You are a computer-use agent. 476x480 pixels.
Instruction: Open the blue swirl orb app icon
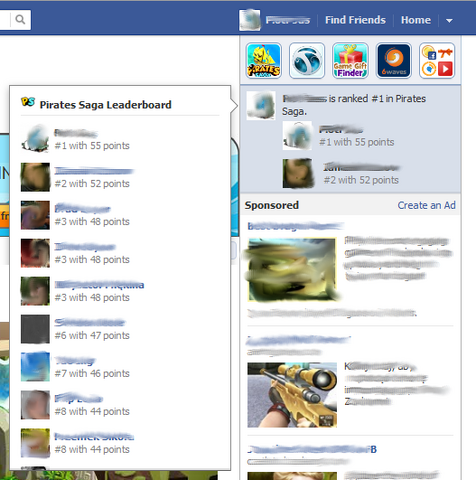307,61
